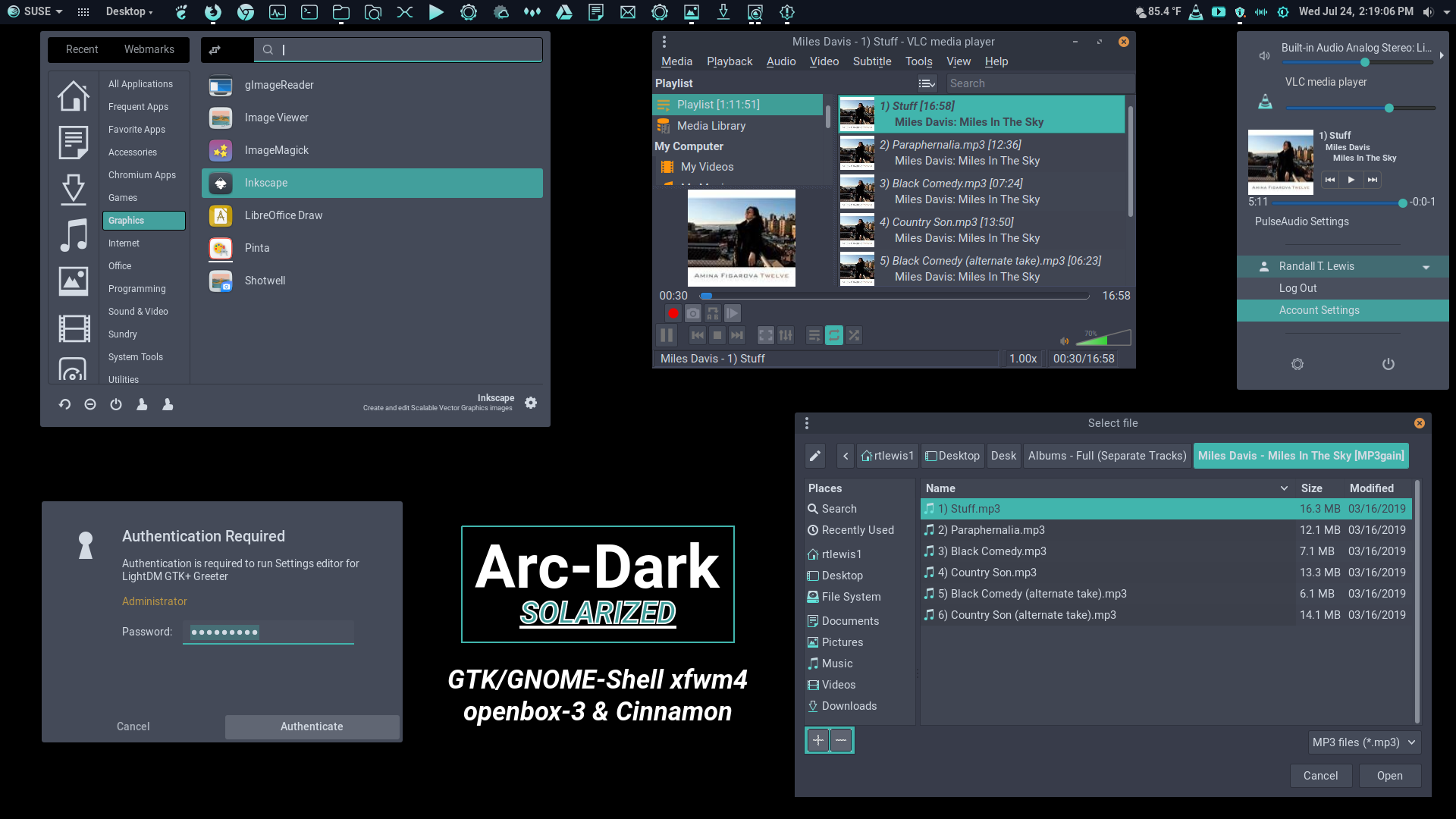The width and height of the screenshot is (1456, 819).
Task: Click the A-B loop icon in VLC
Action: [713, 313]
